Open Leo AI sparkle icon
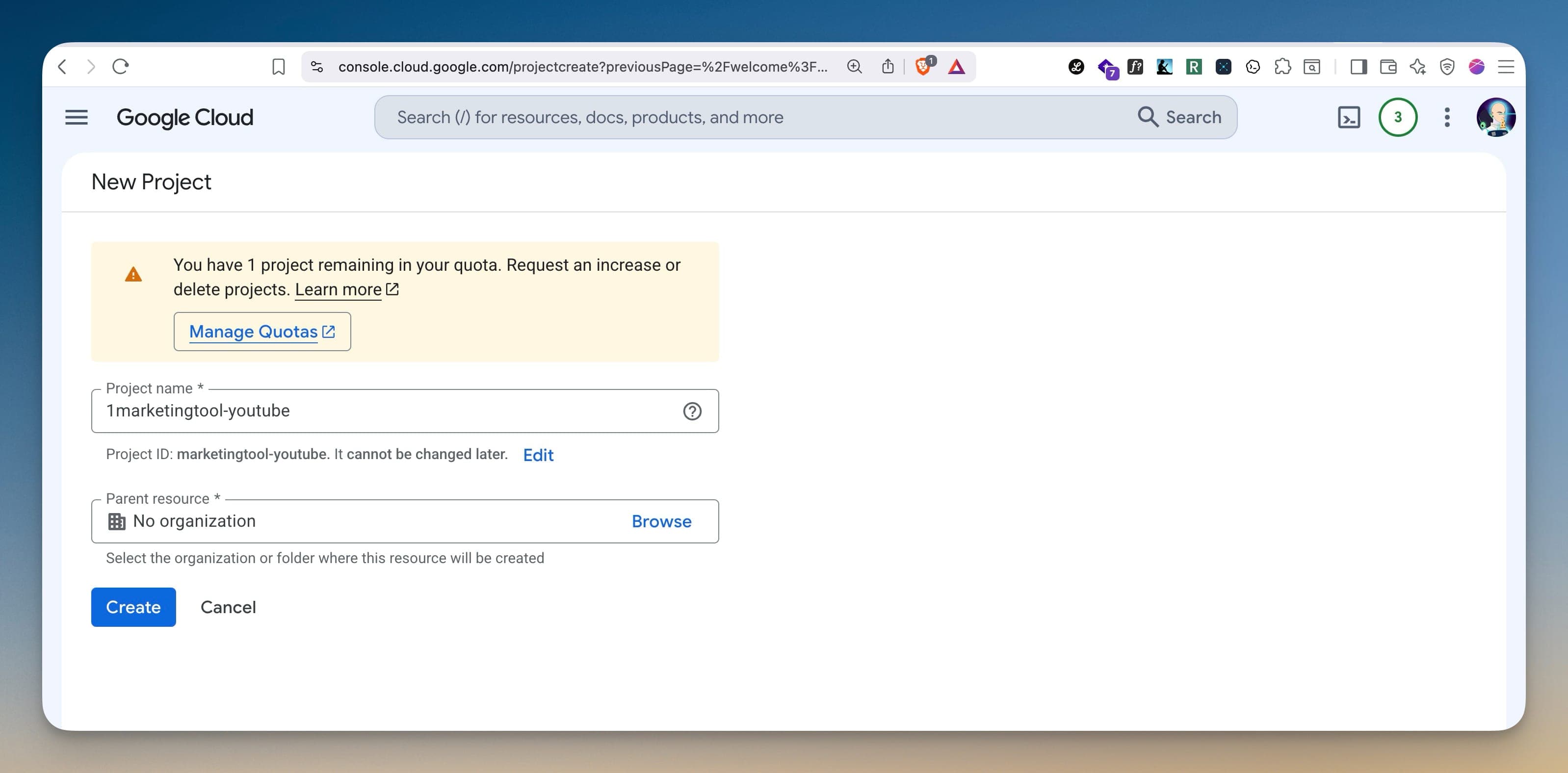The width and height of the screenshot is (1568, 773). pos(1418,66)
